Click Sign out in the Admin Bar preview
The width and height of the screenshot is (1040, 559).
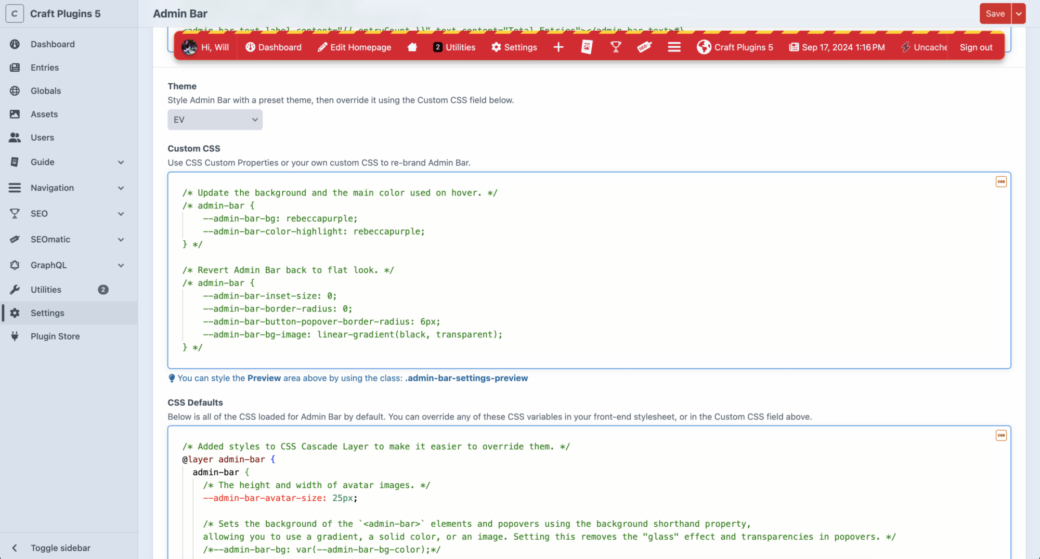click(x=976, y=47)
